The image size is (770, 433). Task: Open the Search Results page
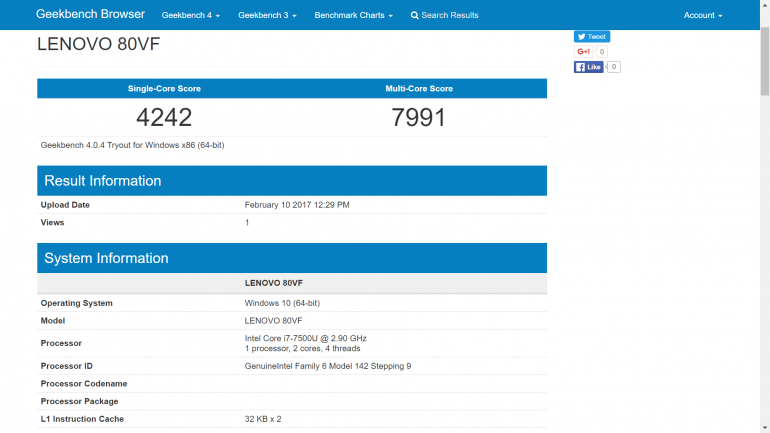click(x=444, y=15)
